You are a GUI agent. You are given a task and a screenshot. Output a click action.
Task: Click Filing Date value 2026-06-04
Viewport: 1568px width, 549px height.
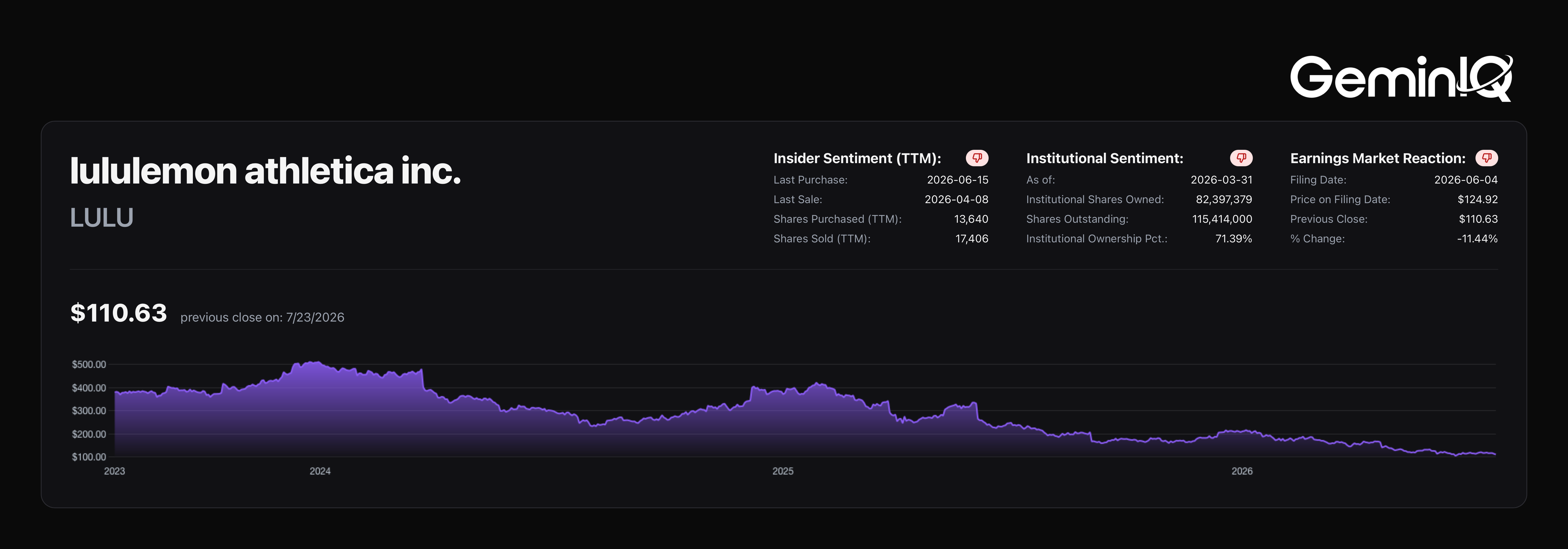click(1466, 180)
